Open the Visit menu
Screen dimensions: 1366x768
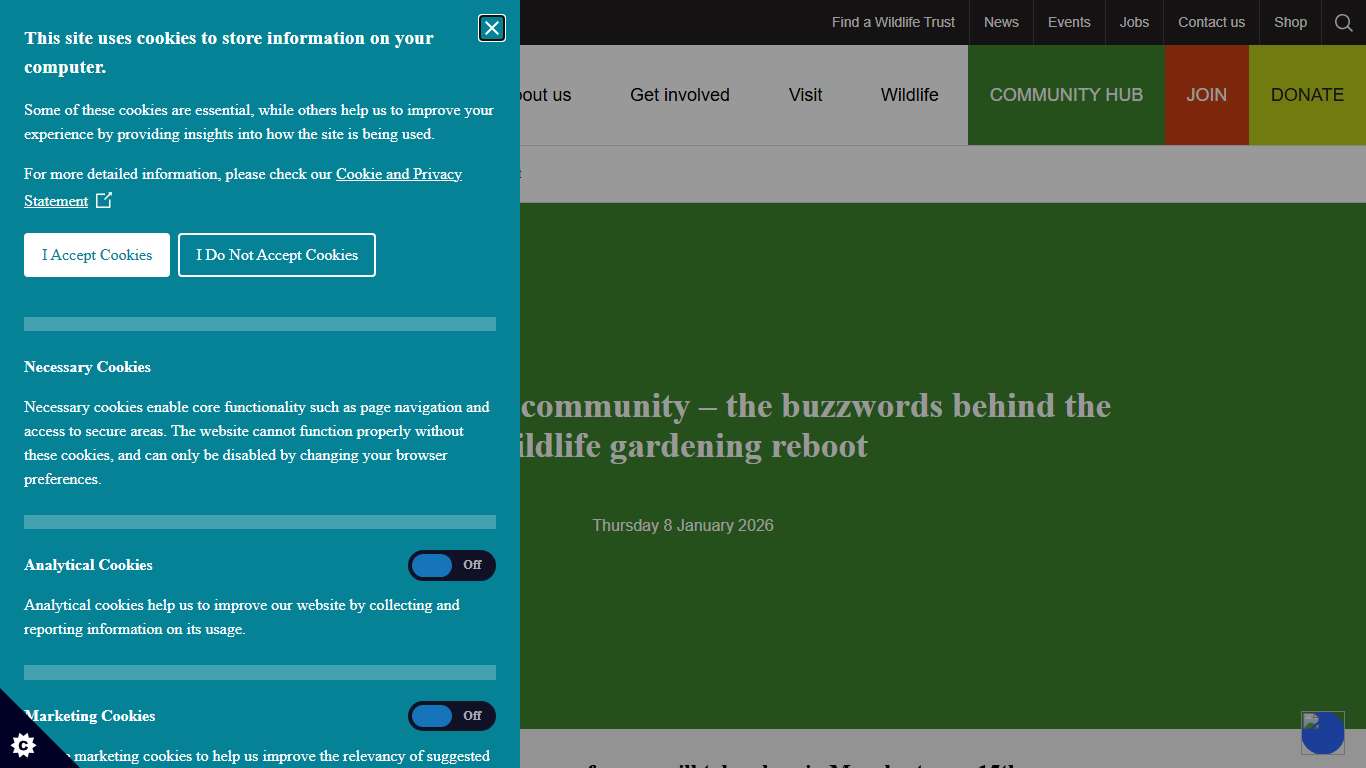(x=805, y=94)
